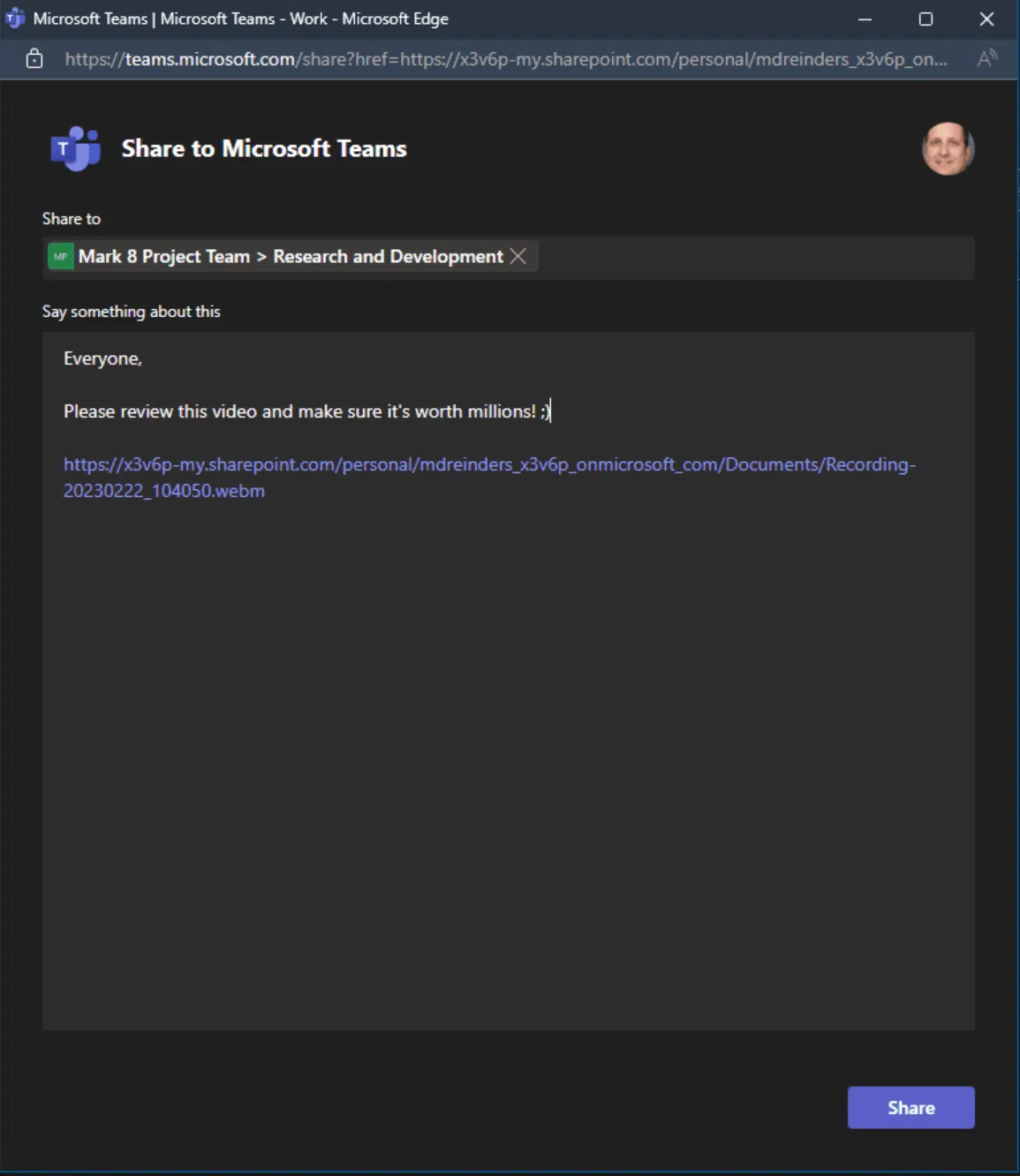Screen dimensions: 1020x1176
Task: Open the SharePoint recording link in the message
Action: pos(488,464)
